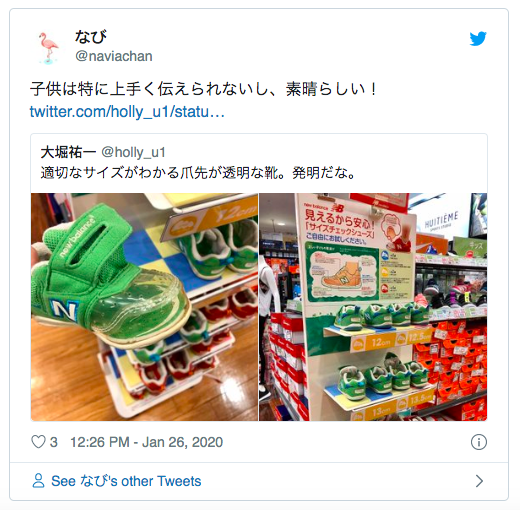Click the person icon beside See other Tweets

click(38, 481)
